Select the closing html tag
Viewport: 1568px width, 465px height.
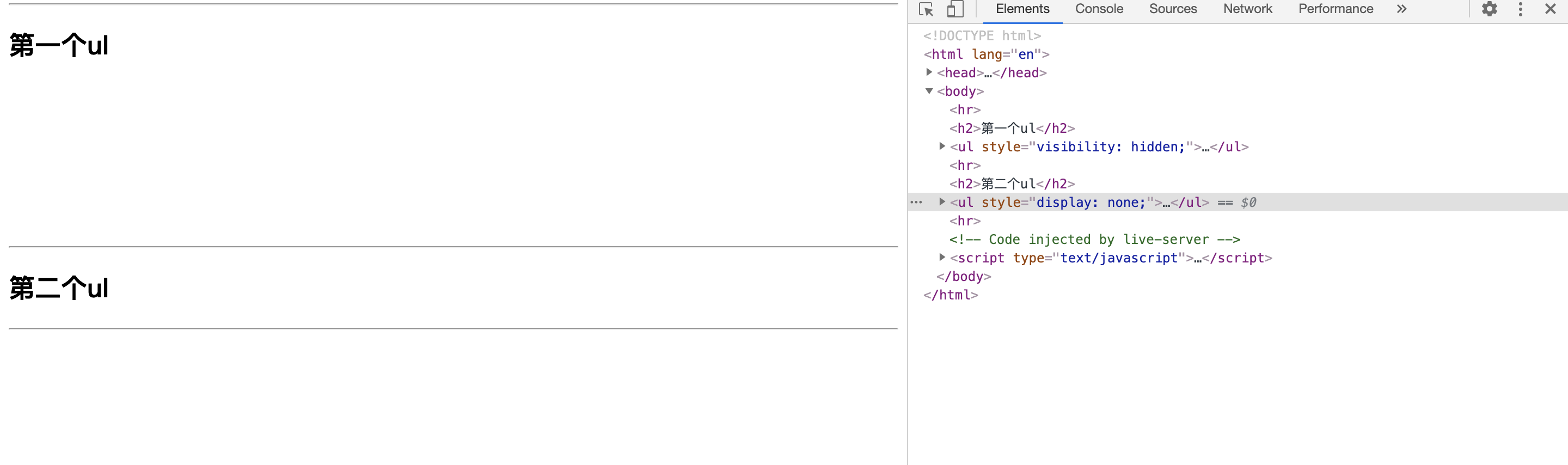point(951,295)
